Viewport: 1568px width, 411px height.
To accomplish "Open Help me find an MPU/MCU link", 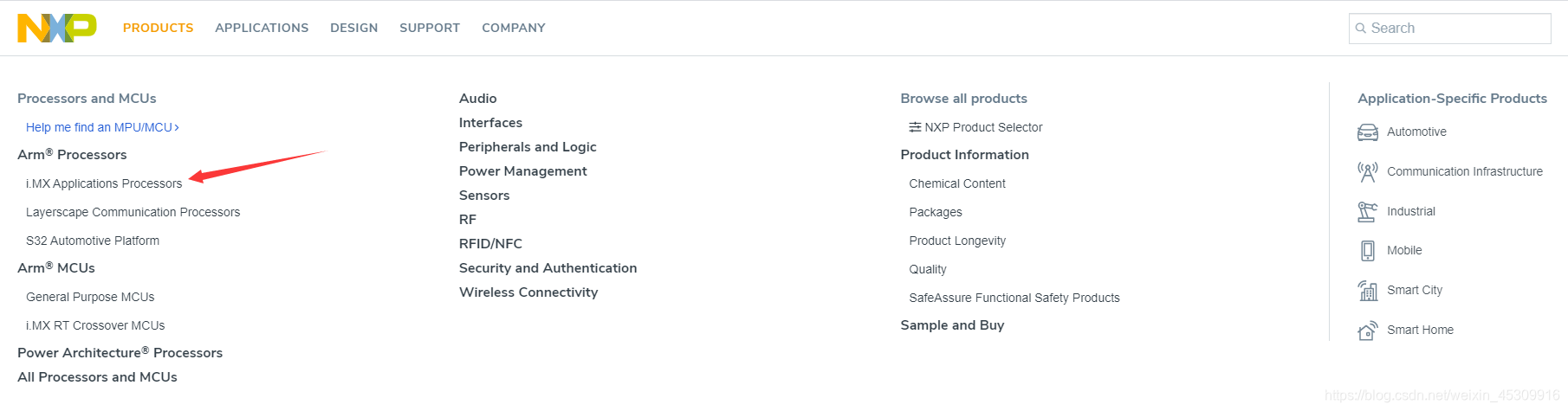I will pyautogui.click(x=102, y=127).
